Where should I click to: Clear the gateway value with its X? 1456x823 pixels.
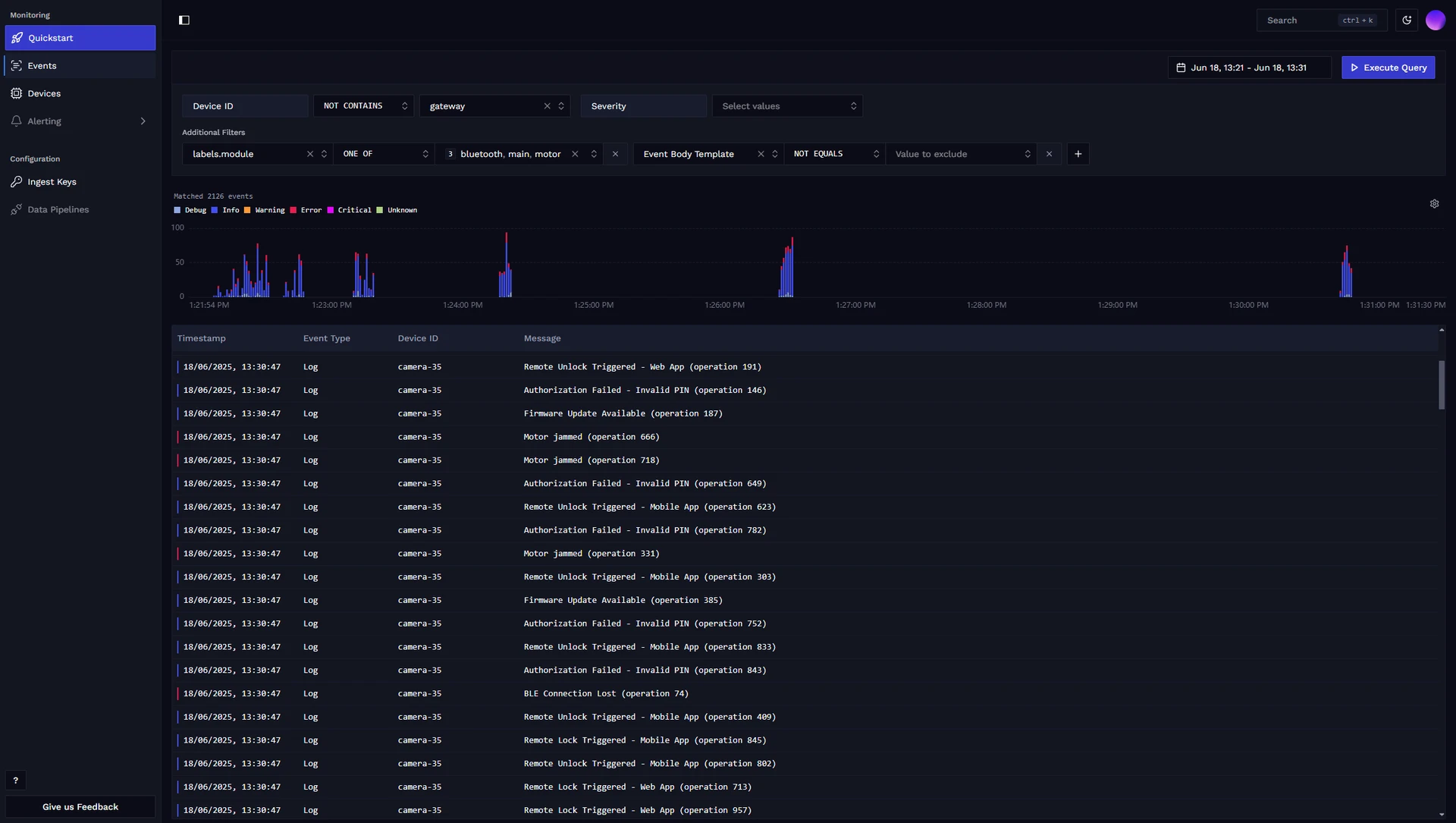coord(547,106)
